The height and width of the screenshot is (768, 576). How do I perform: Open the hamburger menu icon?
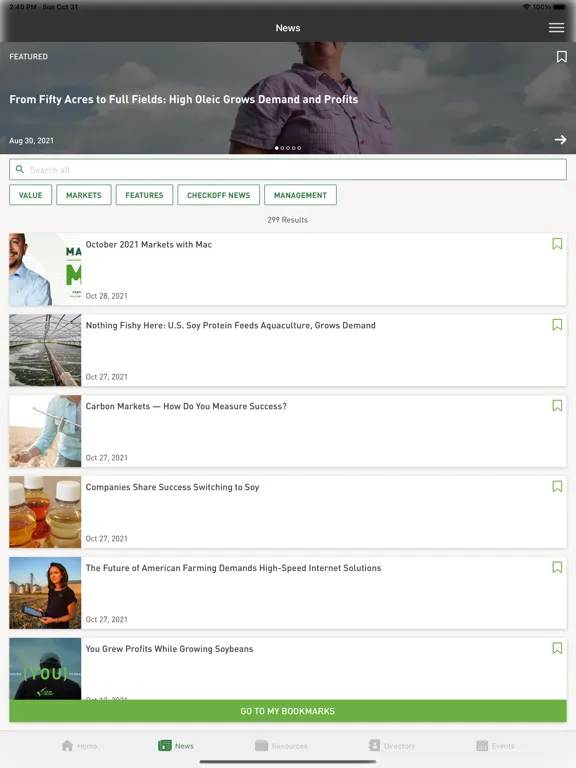(x=556, y=28)
